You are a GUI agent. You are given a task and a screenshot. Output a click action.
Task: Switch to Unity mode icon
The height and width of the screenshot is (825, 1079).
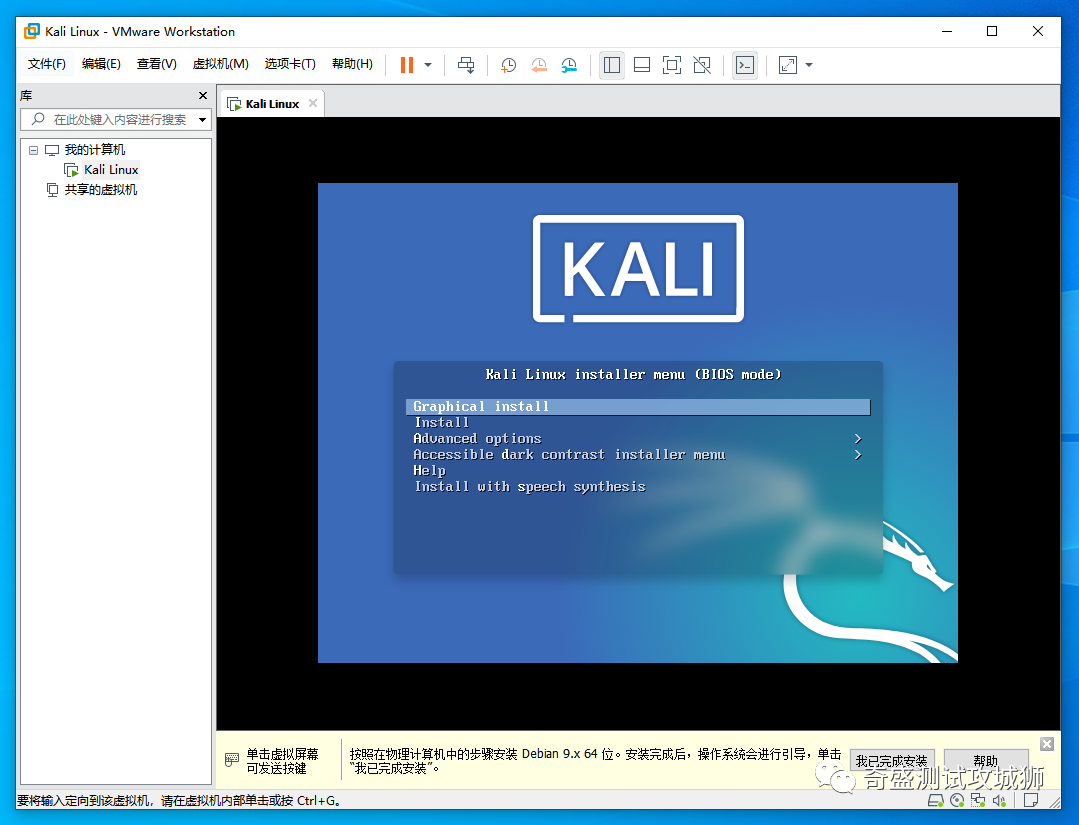tap(702, 65)
